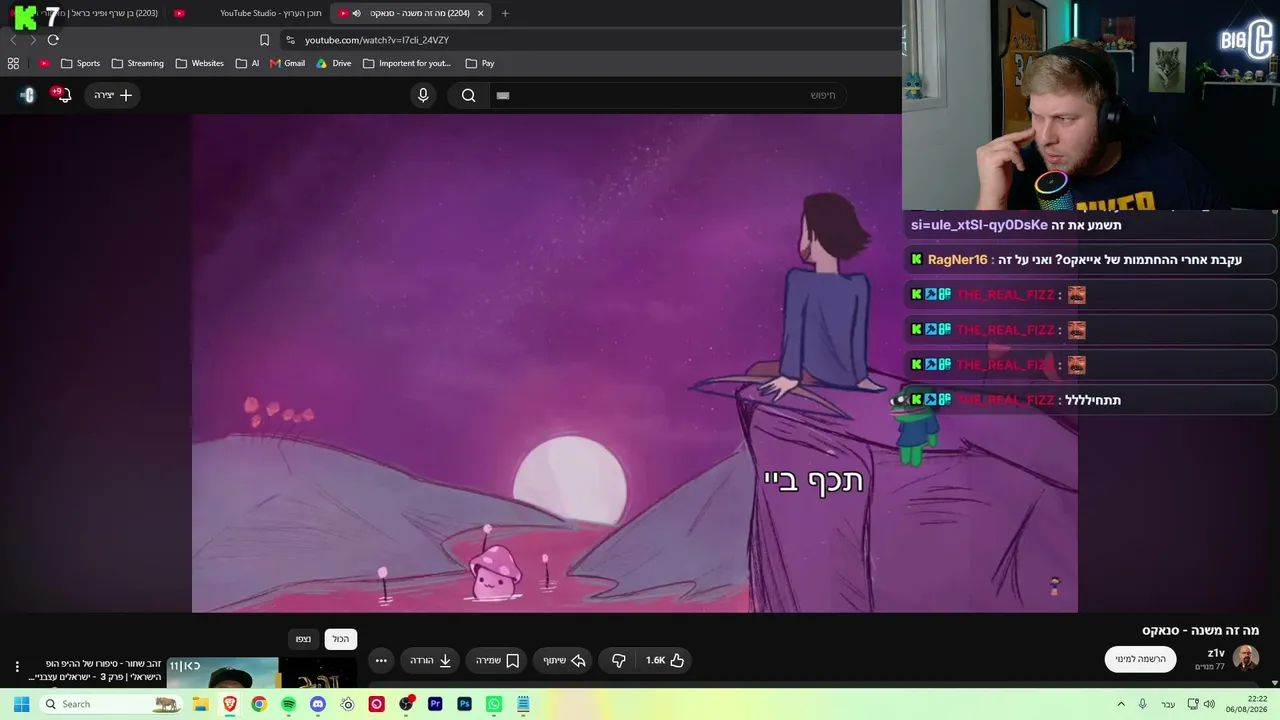Image resolution: width=1280 pixels, height=720 pixels.
Task: Select the נצפו filter chip
Action: 303,639
